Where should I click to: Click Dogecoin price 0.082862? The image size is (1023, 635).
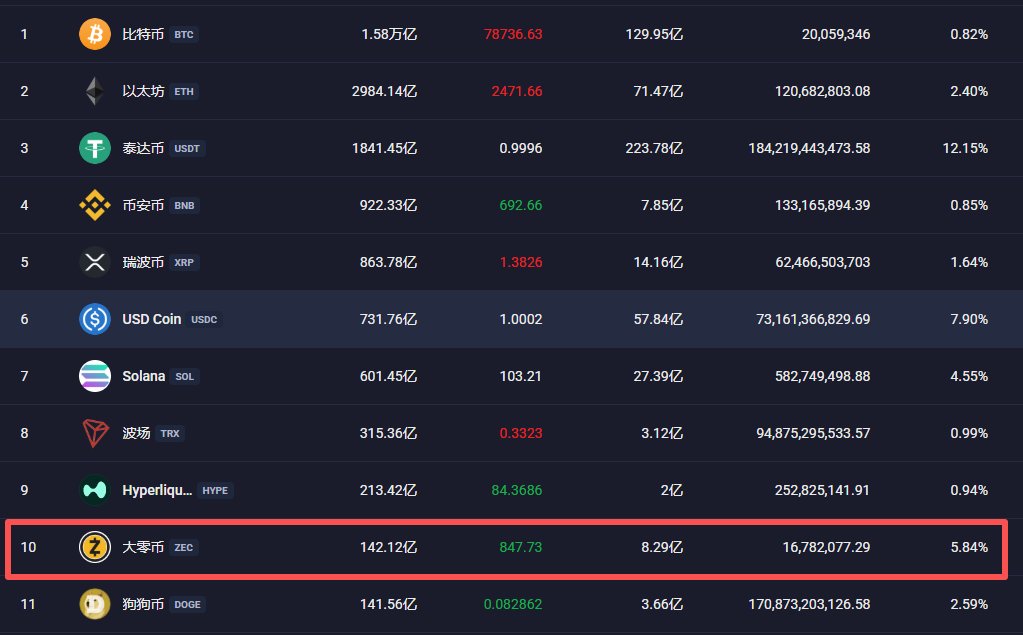513,604
